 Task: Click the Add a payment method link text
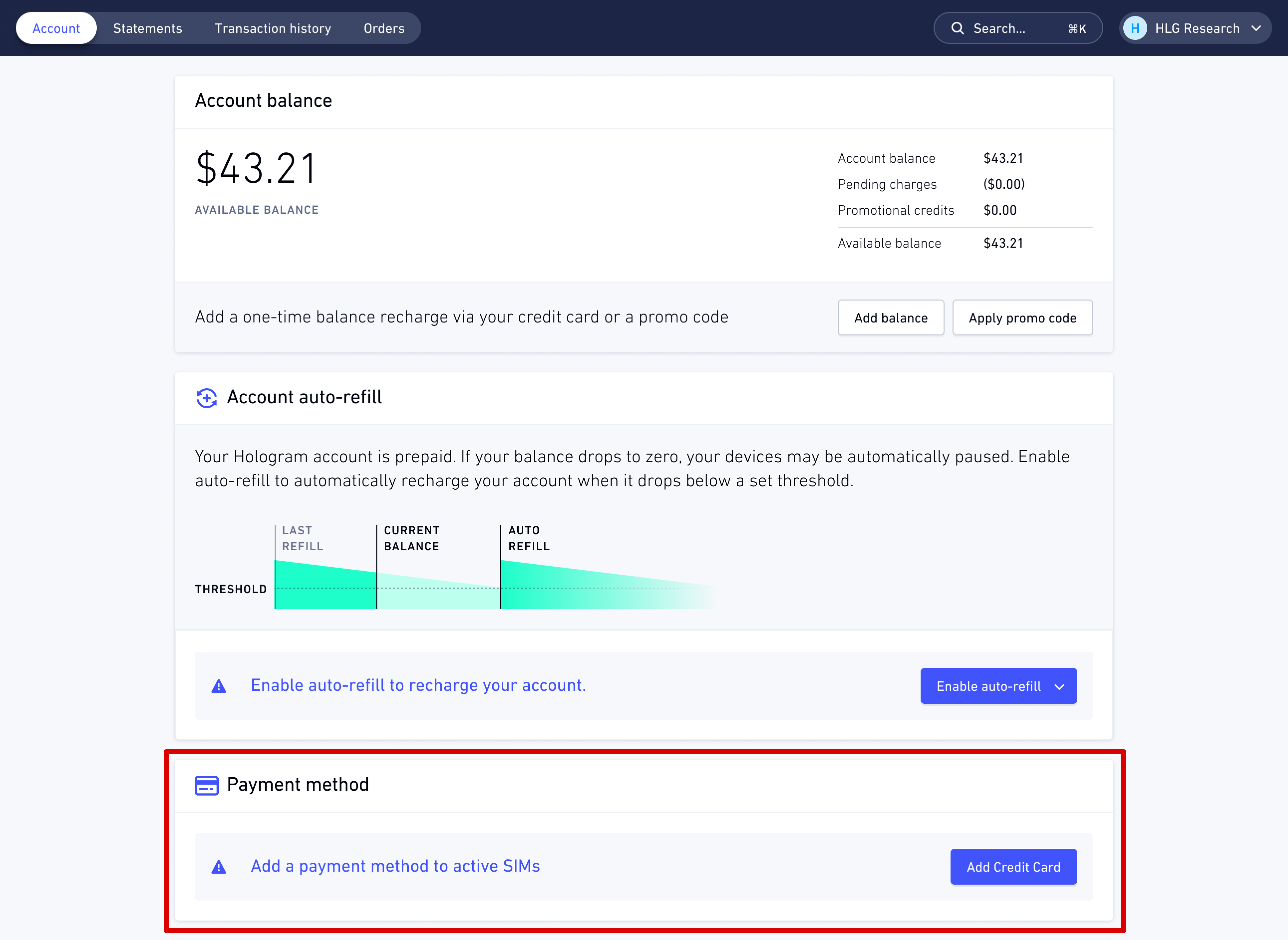(x=395, y=866)
